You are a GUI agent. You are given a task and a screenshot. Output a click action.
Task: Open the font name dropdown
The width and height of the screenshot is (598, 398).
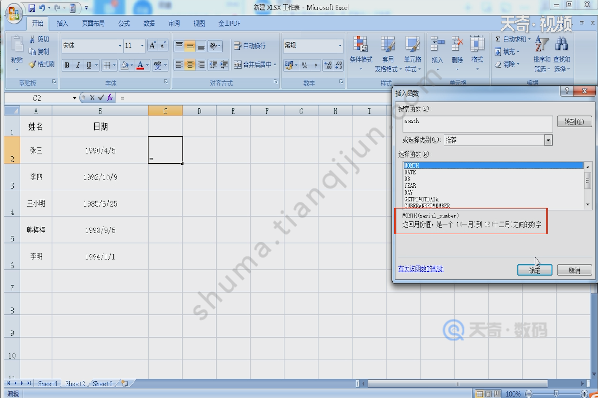tap(120, 46)
